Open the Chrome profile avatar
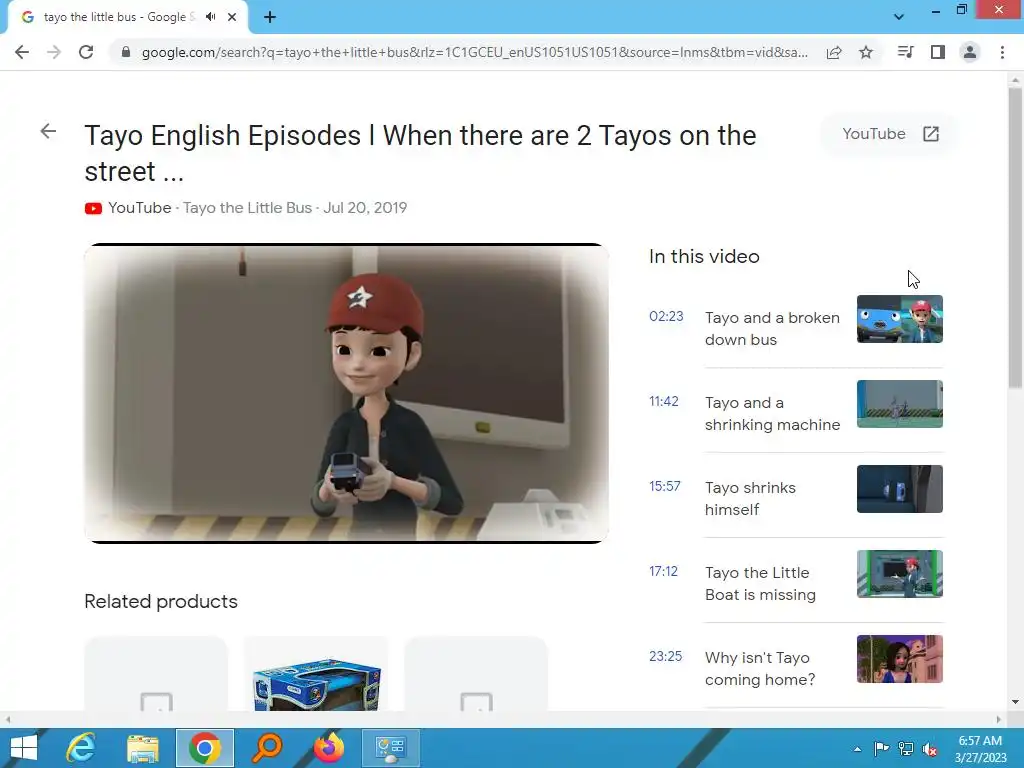The height and width of the screenshot is (768, 1024). tap(970, 52)
